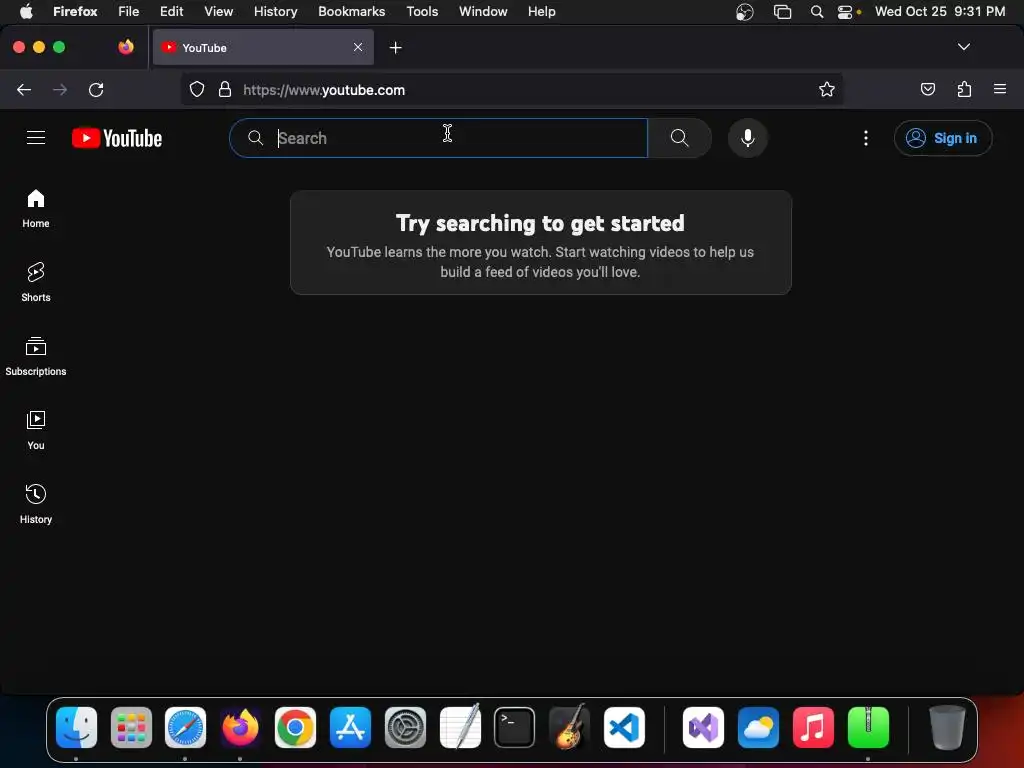Viewport: 1024px width, 768px height.
Task: Open the You section in sidebar
Action: (x=36, y=430)
